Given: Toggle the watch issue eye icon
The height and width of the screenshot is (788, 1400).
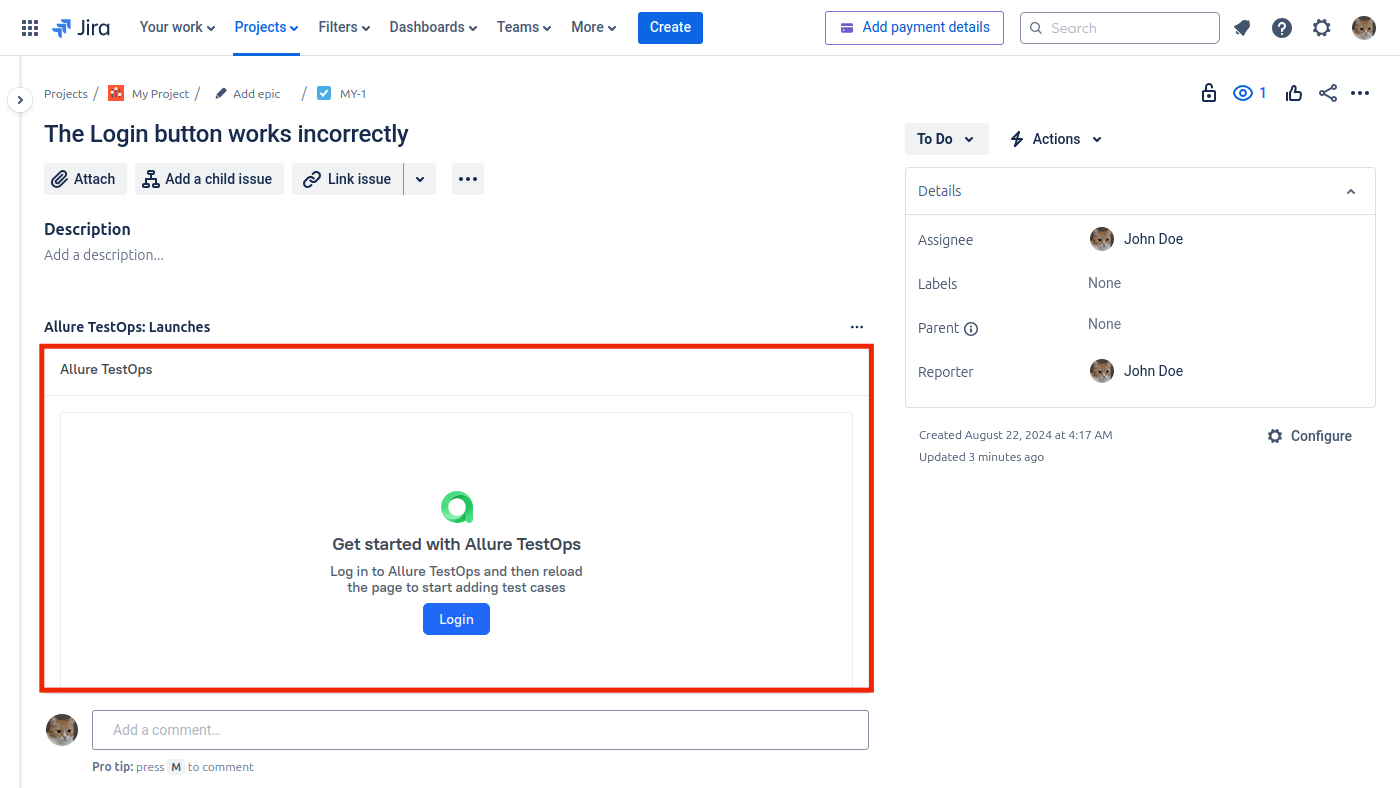Looking at the screenshot, I should (x=1244, y=93).
